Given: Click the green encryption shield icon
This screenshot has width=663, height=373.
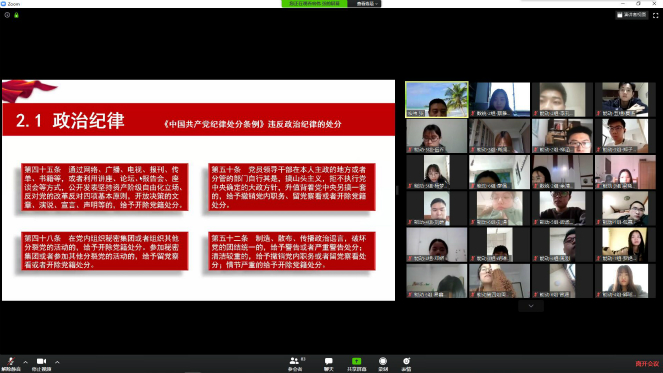Looking at the screenshot, I should pyautogui.click(x=16, y=15).
